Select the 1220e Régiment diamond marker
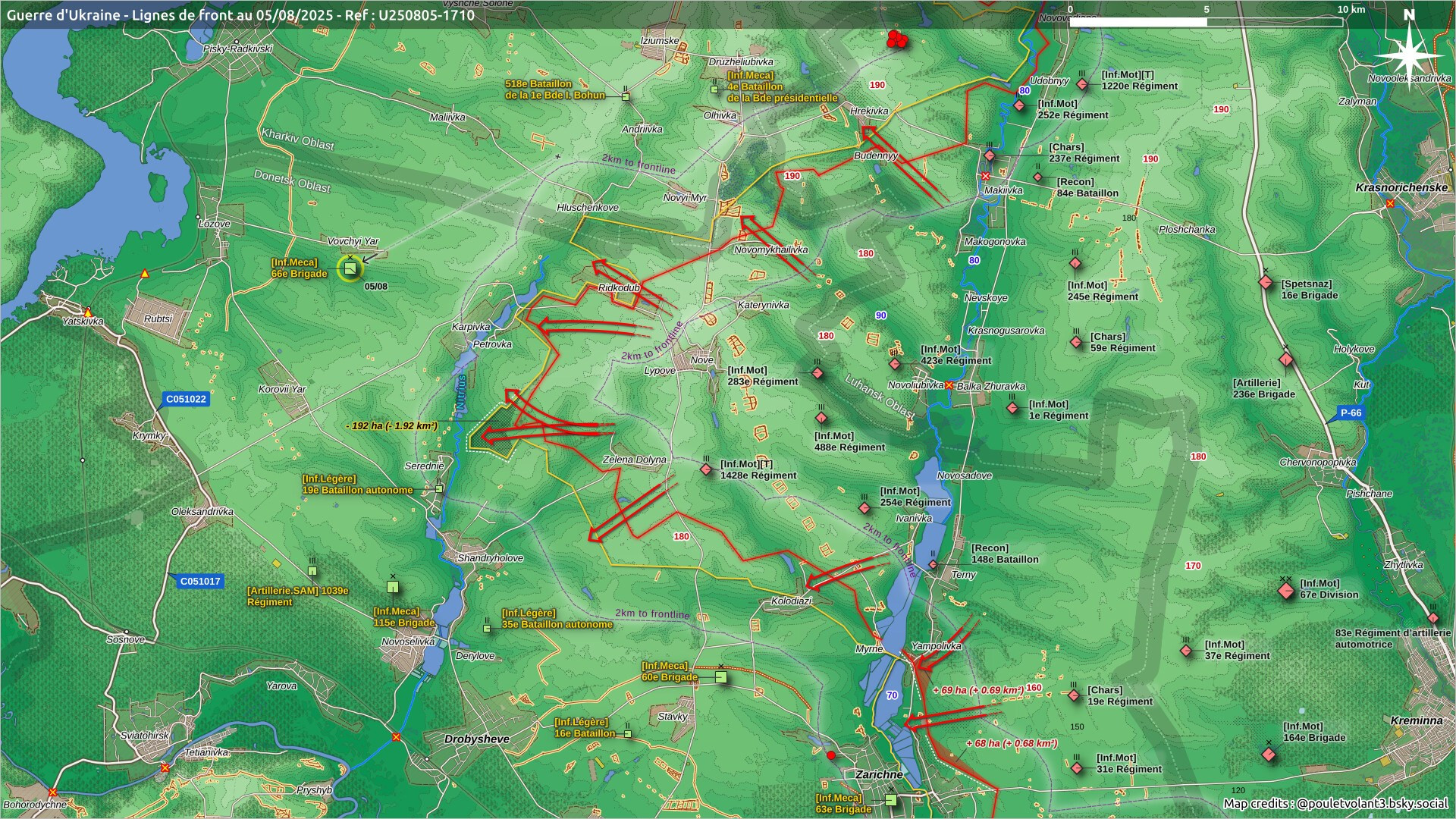Screen dimensions: 1456x819 click(1082, 84)
